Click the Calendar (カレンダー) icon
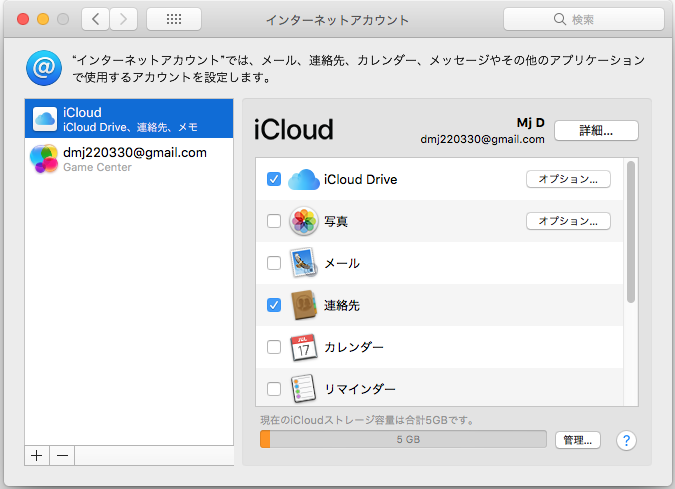Screen dimensions: 675x489 [x=303, y=347]
